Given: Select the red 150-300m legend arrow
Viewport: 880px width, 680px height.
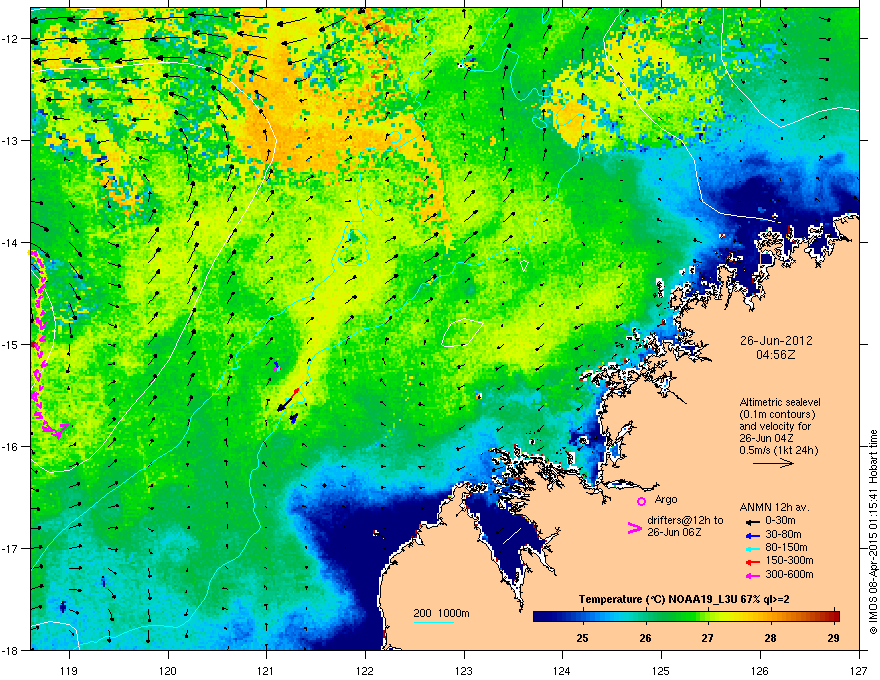Looking at the screenshot, I should (x=752, y=562).
